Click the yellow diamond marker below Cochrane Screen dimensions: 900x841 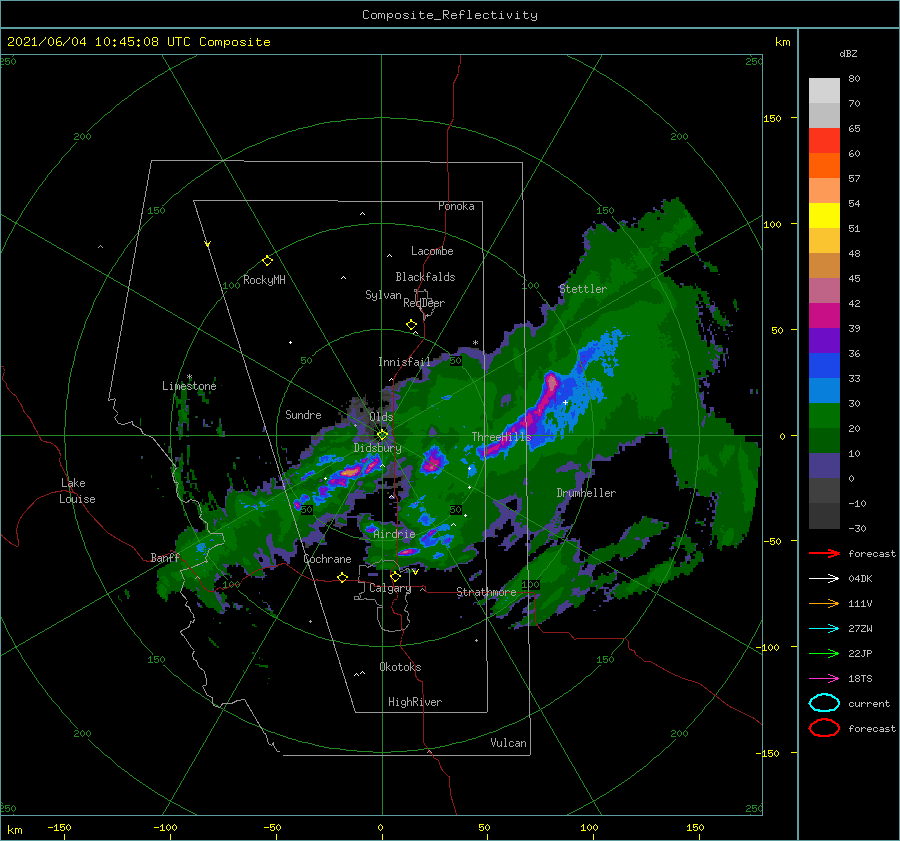(x=342, y=578)
